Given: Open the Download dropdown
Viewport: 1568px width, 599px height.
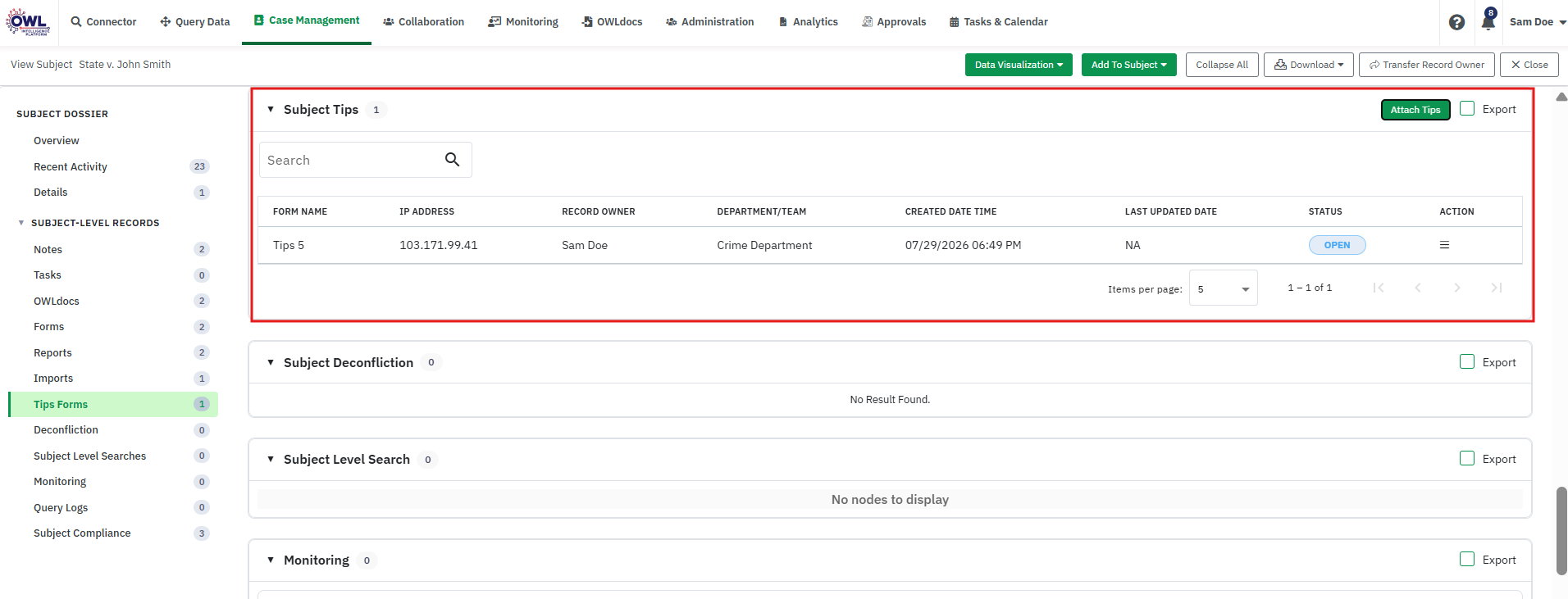Looking at the screenshot, I should [x=1308, y=65].
